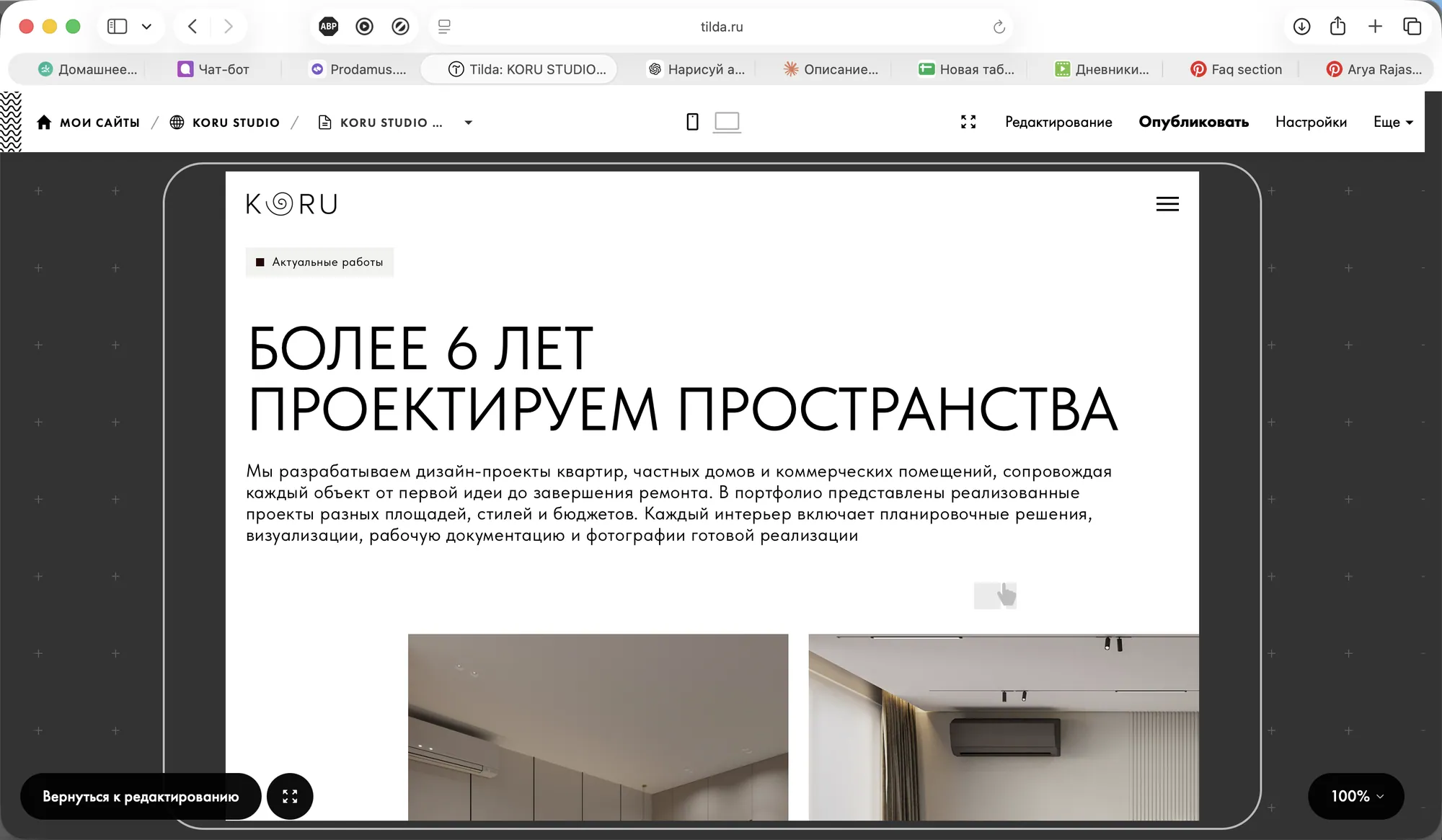This screenshot has width=1442, height=840.
Task: Reload the tilda.ru page
Action: point(999,27)
